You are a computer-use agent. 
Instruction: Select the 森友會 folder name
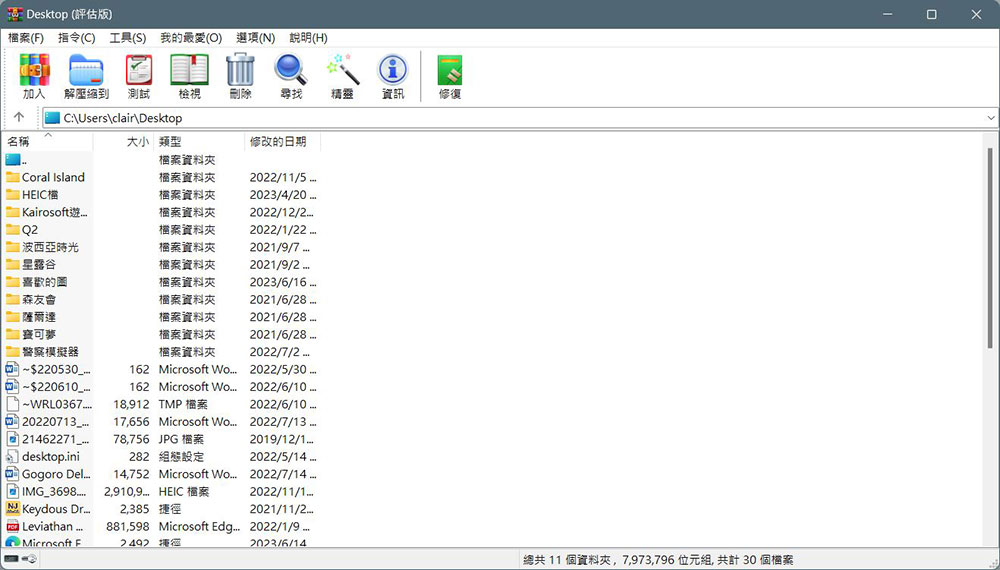pyautogui.click(x=39, y=300)
